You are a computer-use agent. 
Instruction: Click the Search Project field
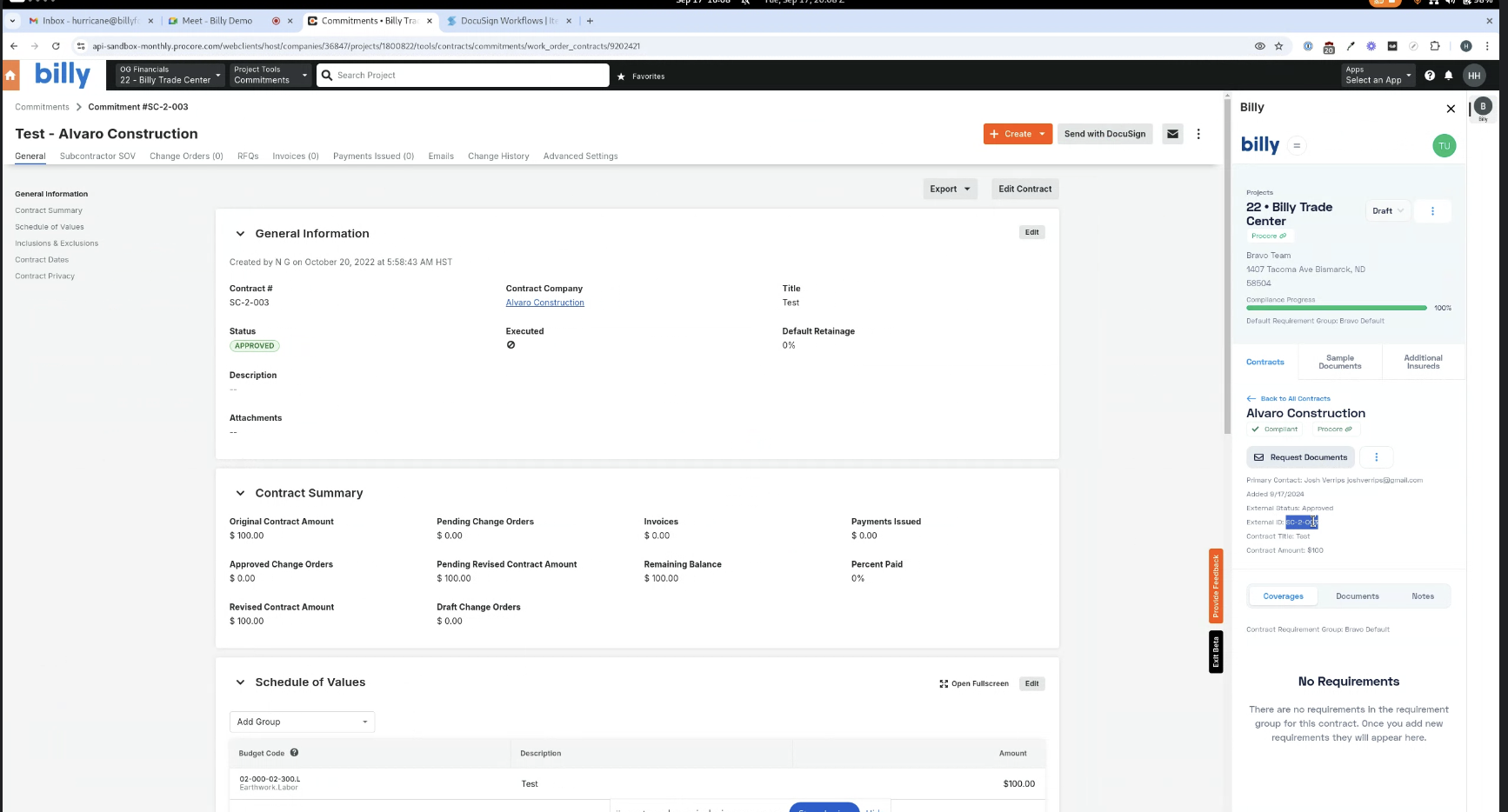(463, 76)
